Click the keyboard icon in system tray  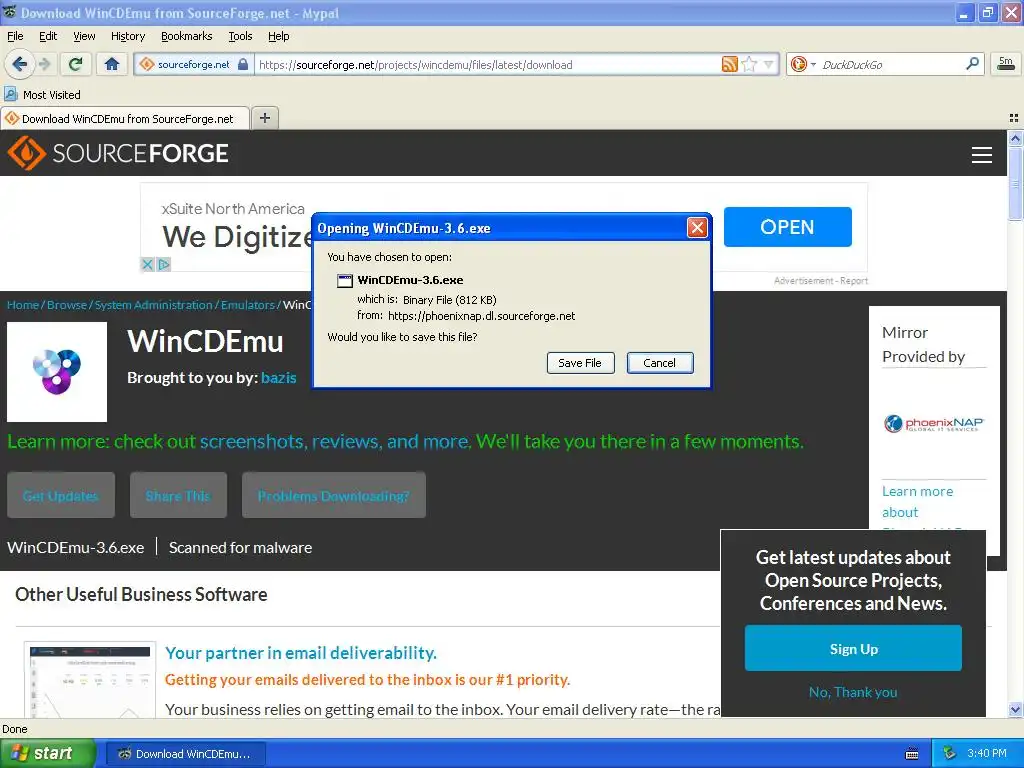(912, 754)
